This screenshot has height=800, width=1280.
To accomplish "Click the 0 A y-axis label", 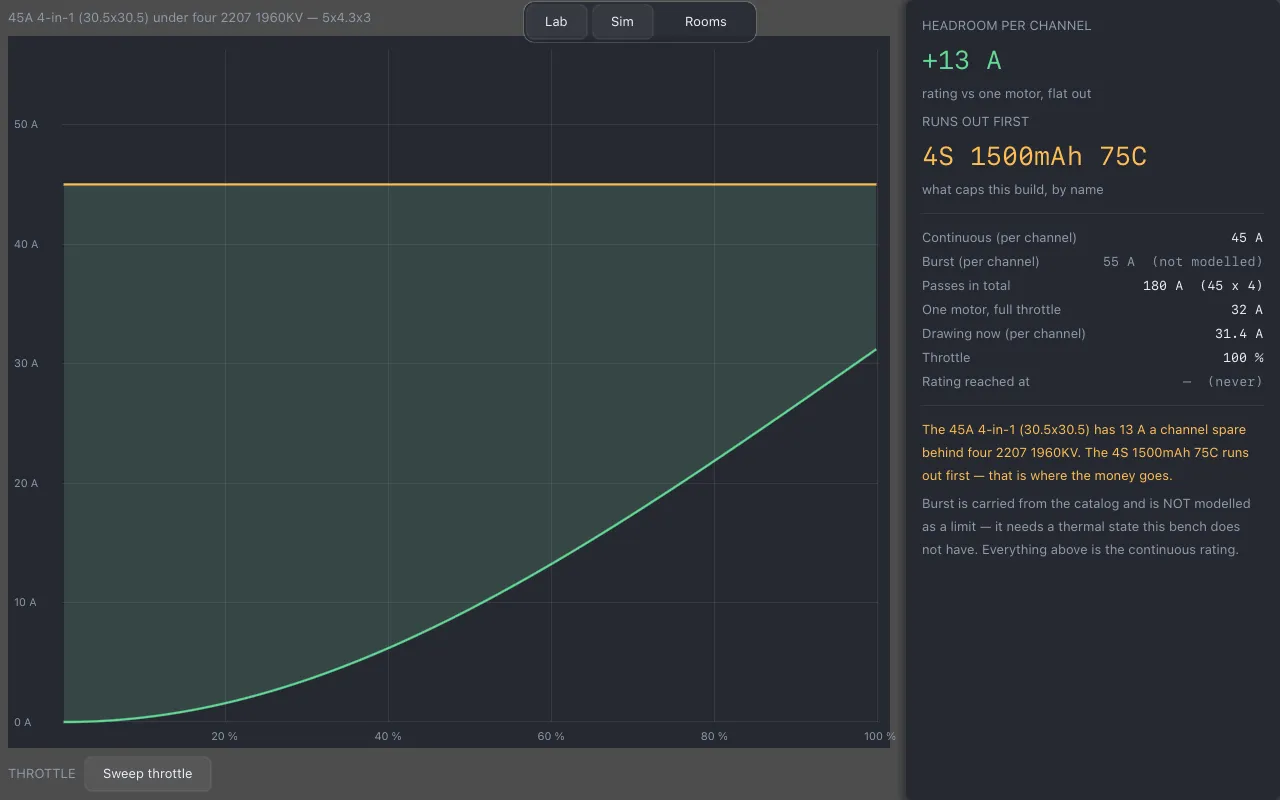I will coord(23,722).
